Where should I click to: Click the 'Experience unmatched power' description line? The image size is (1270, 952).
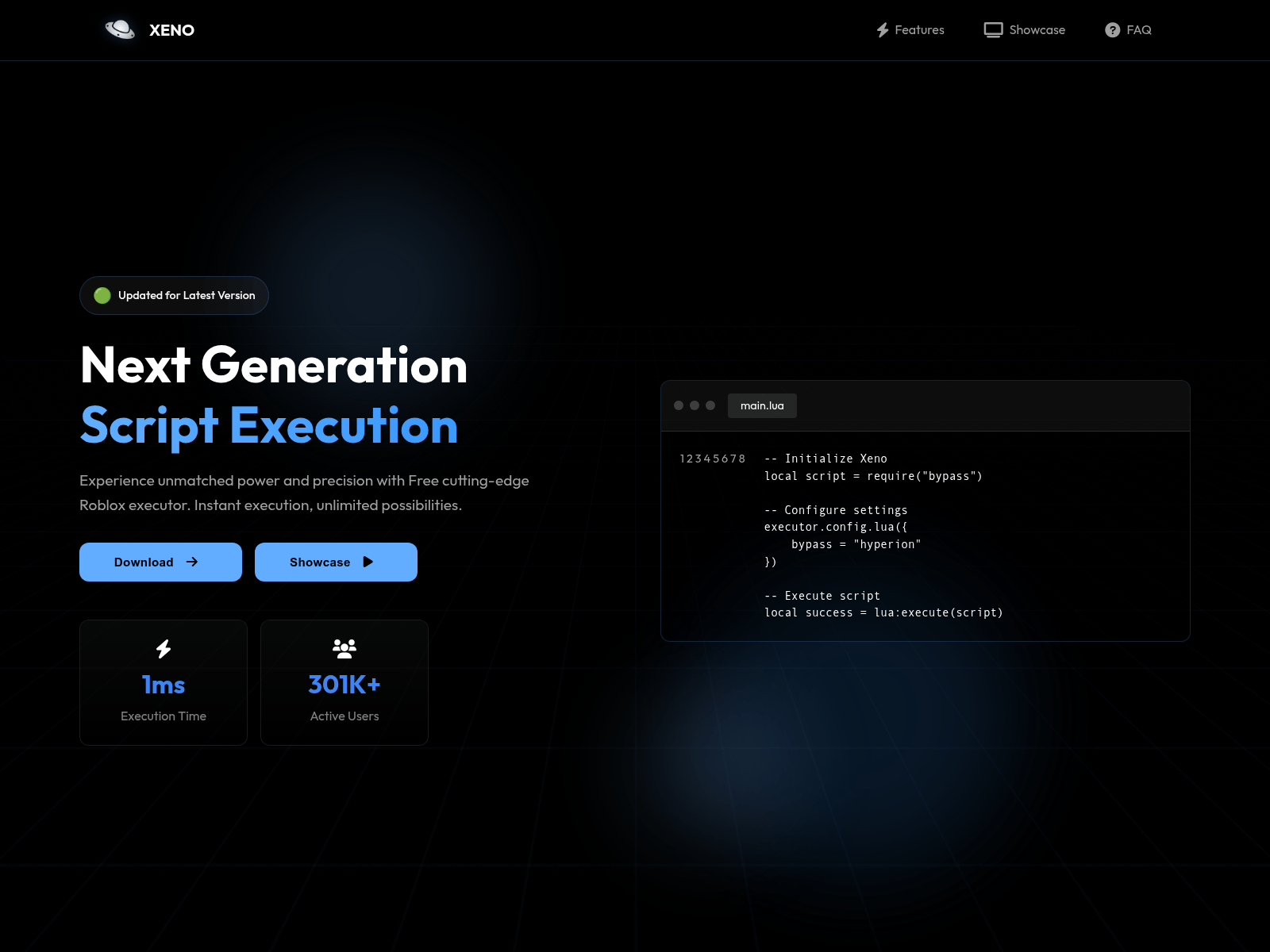point(304,481)
